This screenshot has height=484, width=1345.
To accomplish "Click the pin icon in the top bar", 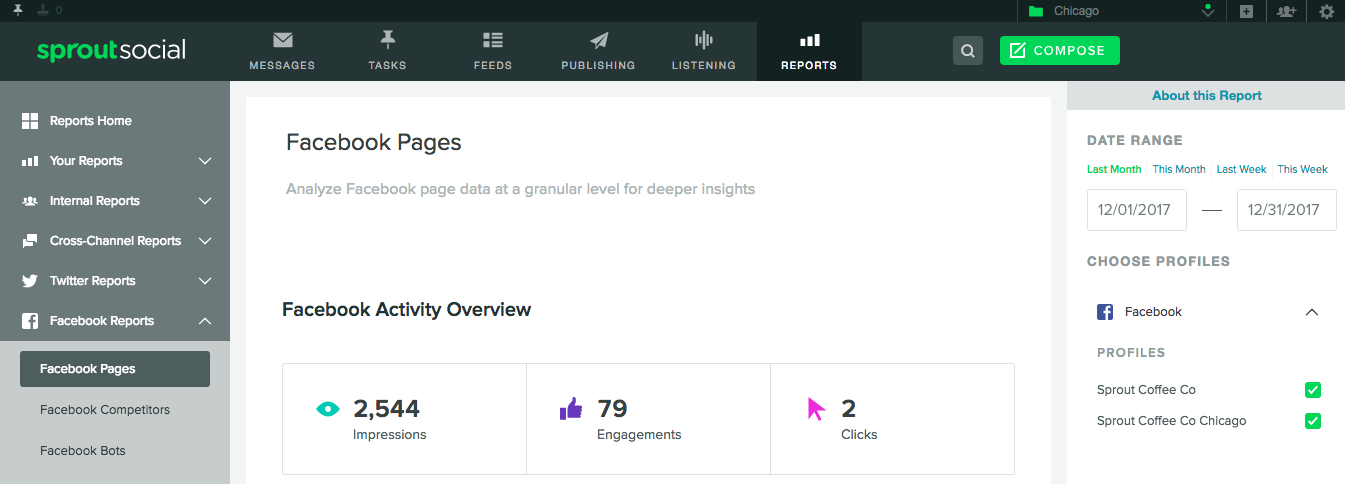I will 17,10.
